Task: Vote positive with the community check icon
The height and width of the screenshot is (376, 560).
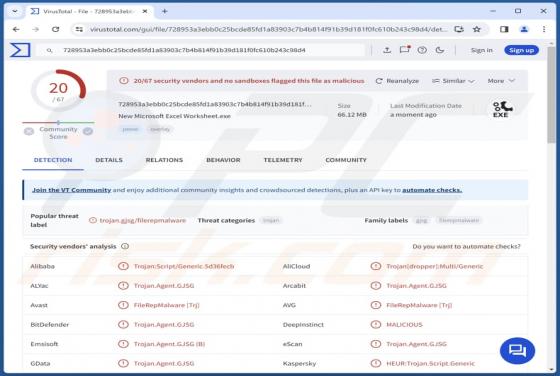Action: coord(88,131)
